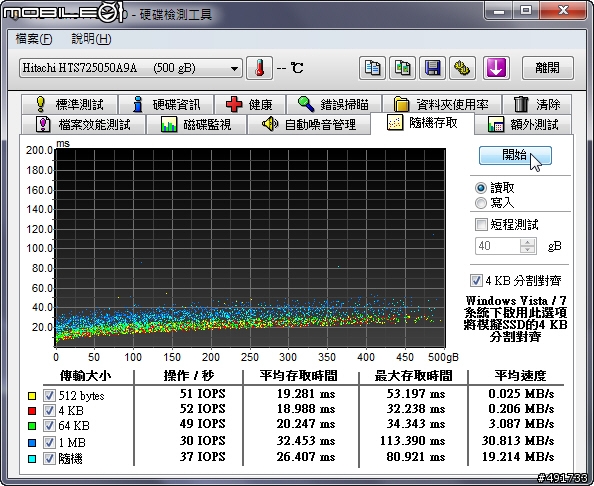Open the options gear wrench icon
This screenshot has height=486, width=594.
point(462,68)
